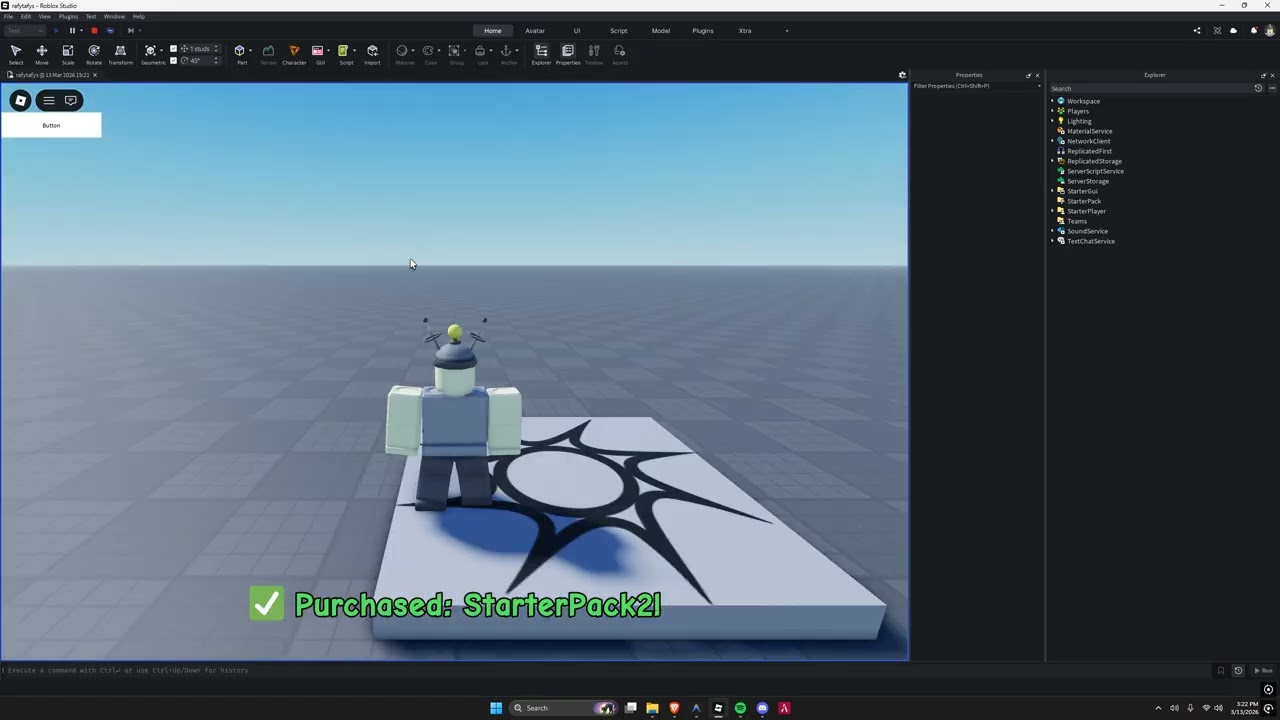The width and height of the screenshot is (1280, 720).
Task: Expand the Lighting node
Action: 1052,121
